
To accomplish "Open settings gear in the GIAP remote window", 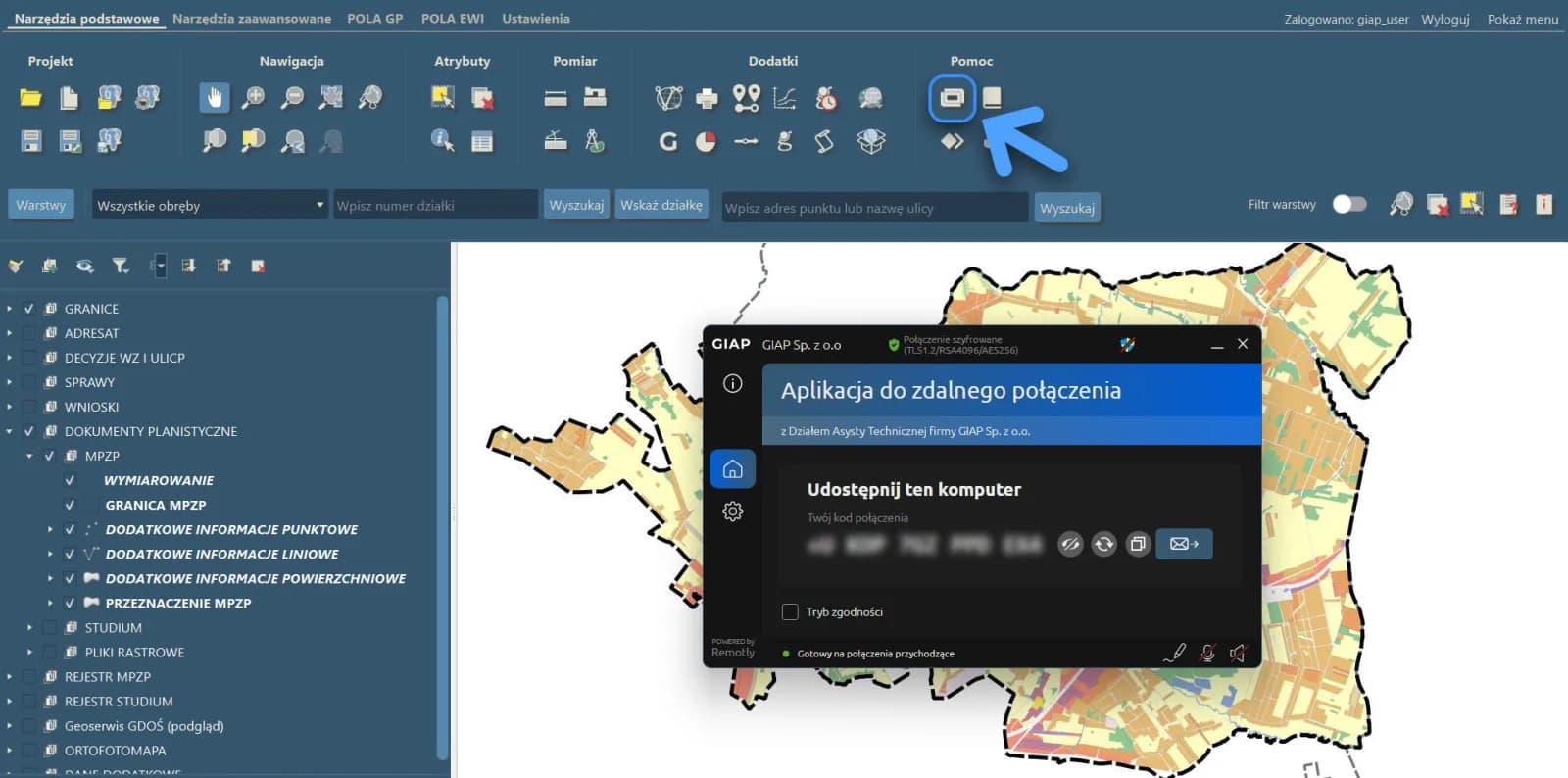I will click(732, 511).
